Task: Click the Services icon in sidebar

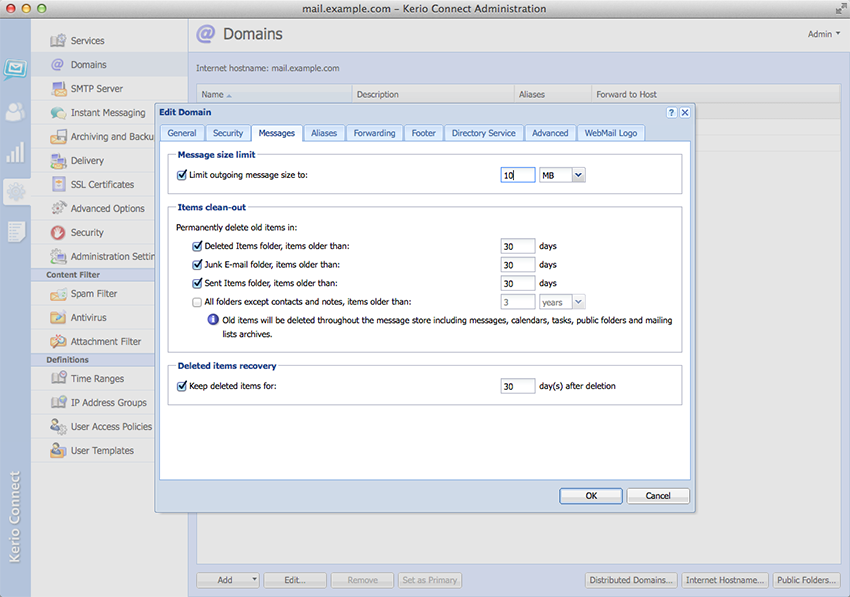Action: pyautogui.click(x=57, y=41)
